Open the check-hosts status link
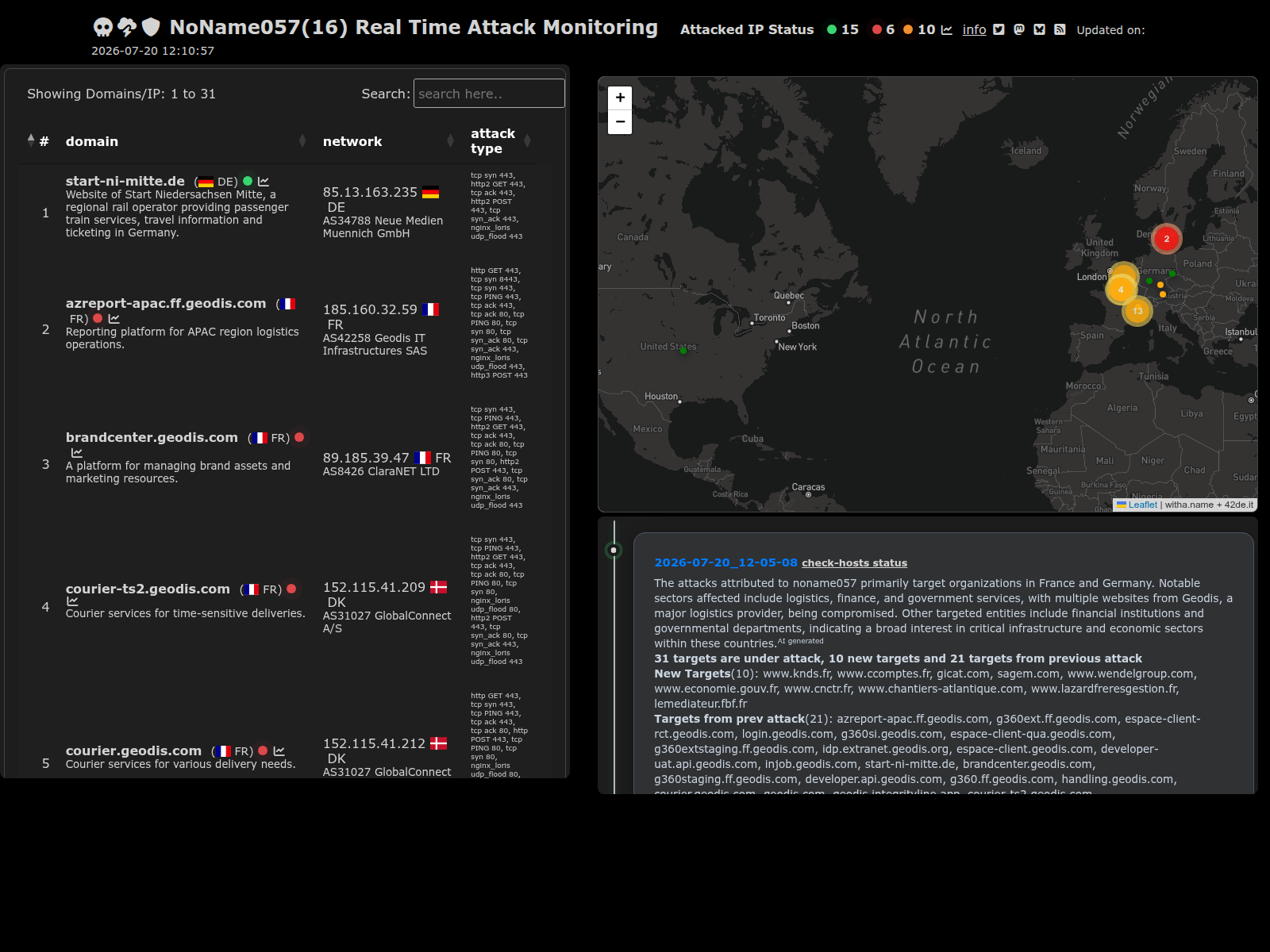 [x=854, y=563]
